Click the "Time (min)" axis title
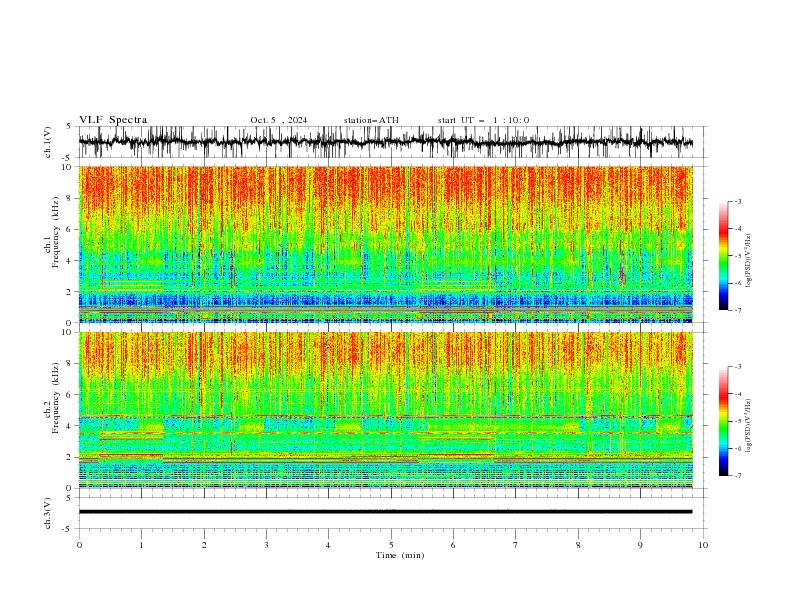This screenshot has width=792, height=612. coord(400,555)
